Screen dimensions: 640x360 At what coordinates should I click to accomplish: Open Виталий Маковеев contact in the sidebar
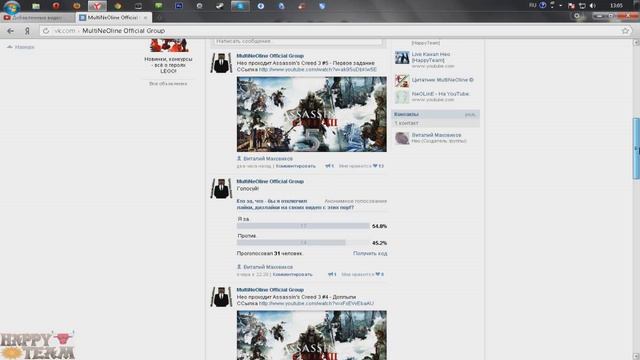[436, 135]
